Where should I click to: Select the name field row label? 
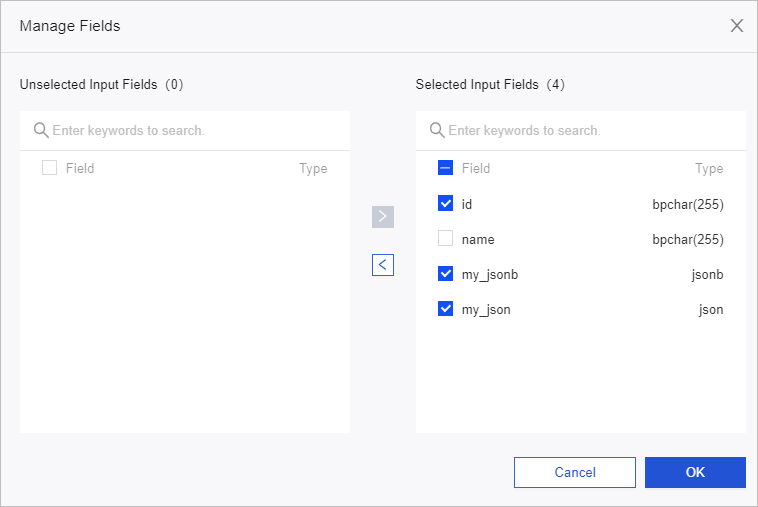pos(478,239)
